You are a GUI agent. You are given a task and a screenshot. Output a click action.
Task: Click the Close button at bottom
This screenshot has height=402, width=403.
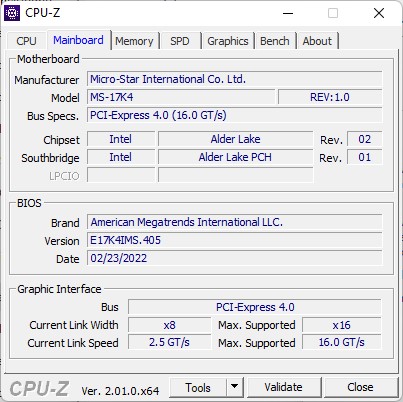360,387
